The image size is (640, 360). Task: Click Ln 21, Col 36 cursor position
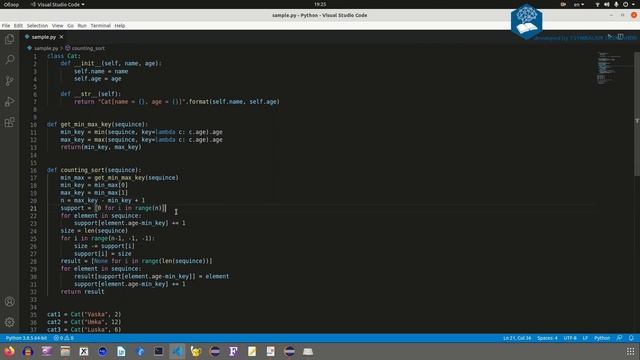click(x=517, y=338)
